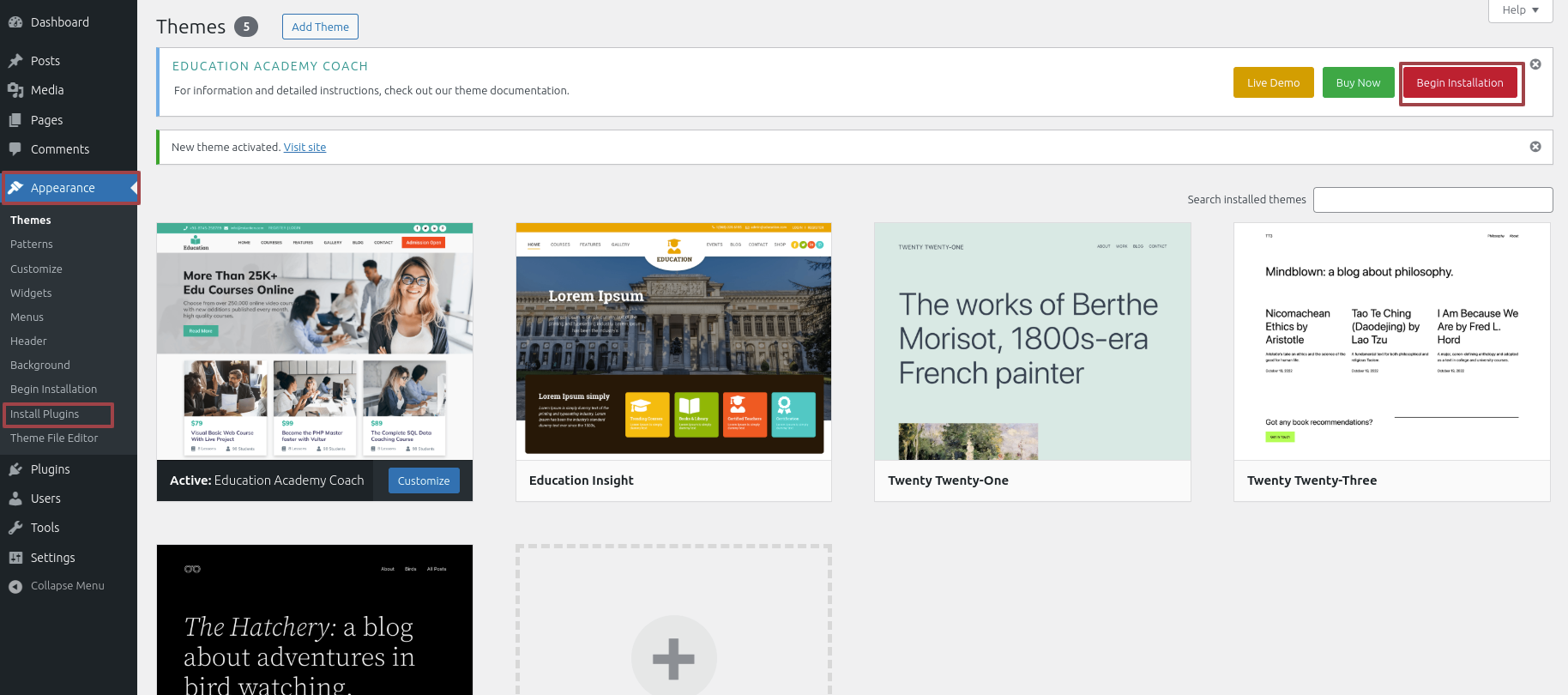The width and height of the screenshot is (1568, 695).
Task: Click the Posts pushpin icon
Action: point(15,61)
